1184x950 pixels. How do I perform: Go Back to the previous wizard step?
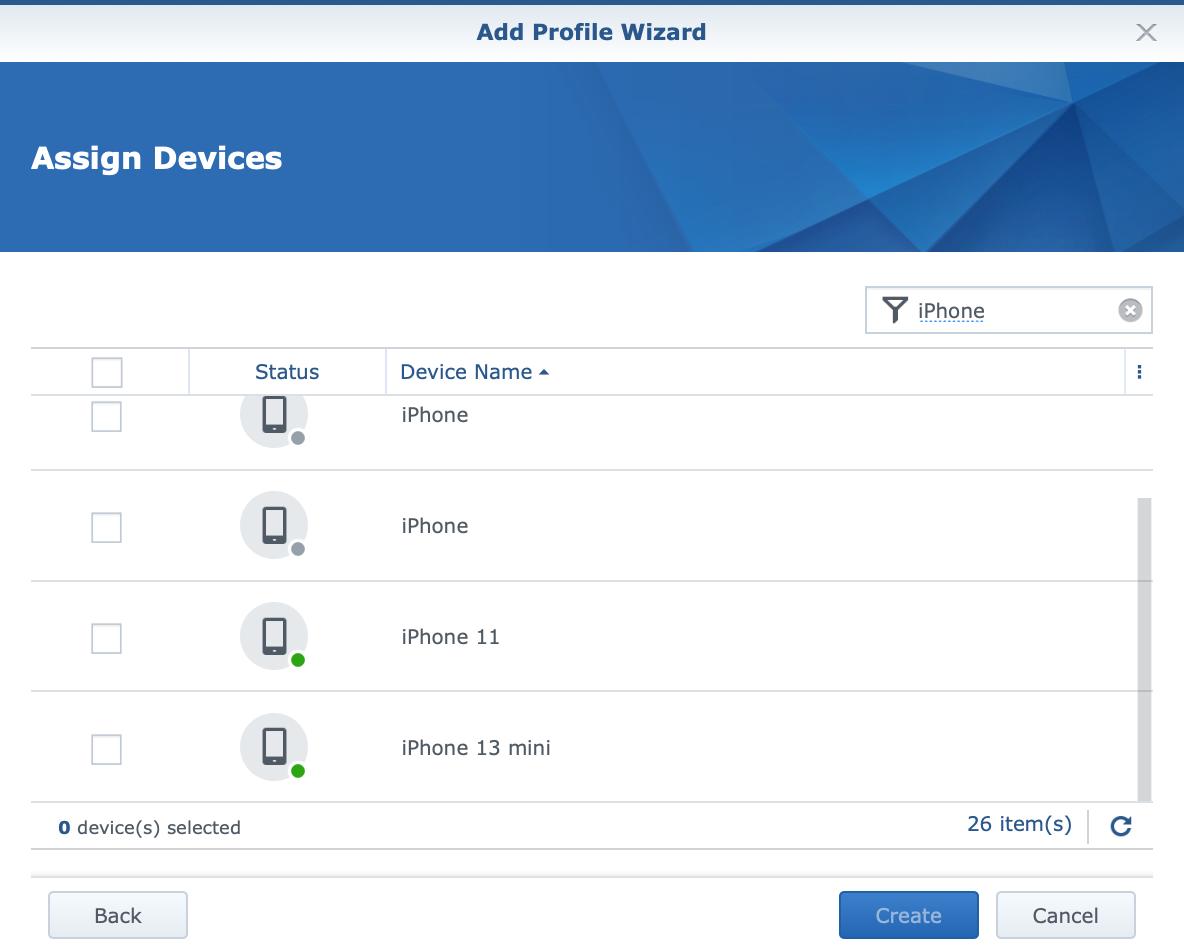pos(118,915)
